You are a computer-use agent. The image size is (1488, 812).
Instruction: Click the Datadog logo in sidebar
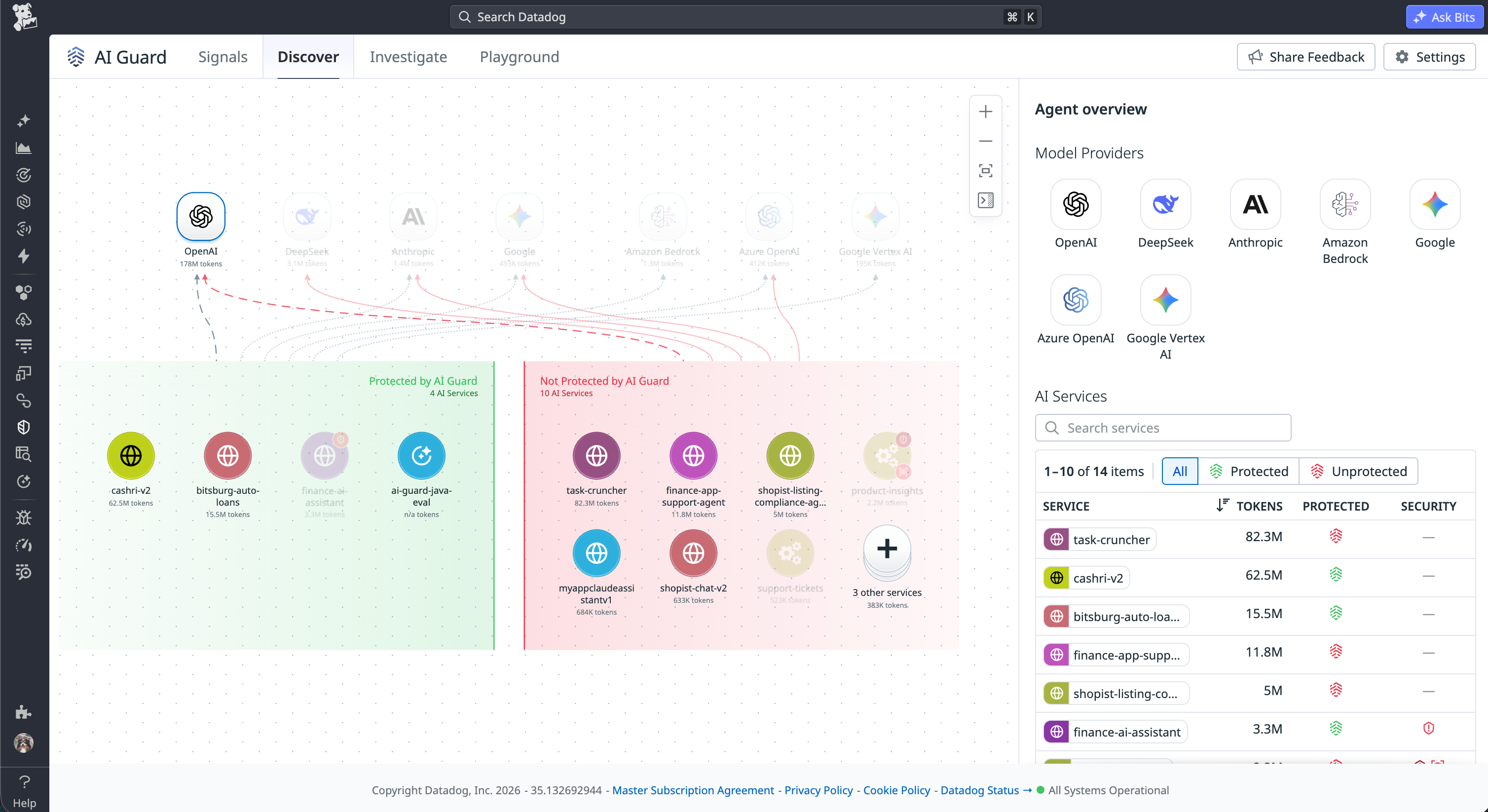24,17
